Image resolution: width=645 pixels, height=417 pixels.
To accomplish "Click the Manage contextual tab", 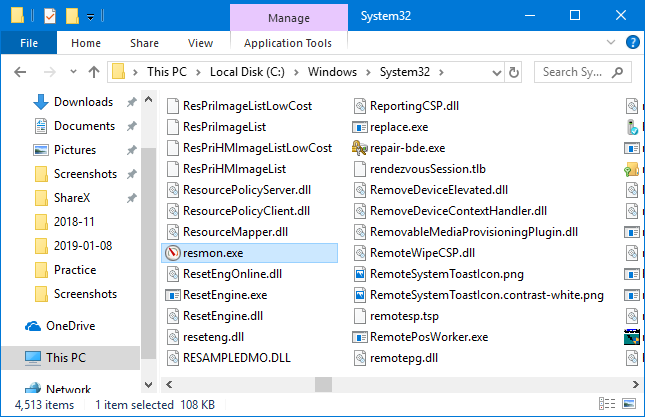I will (289, 18).
